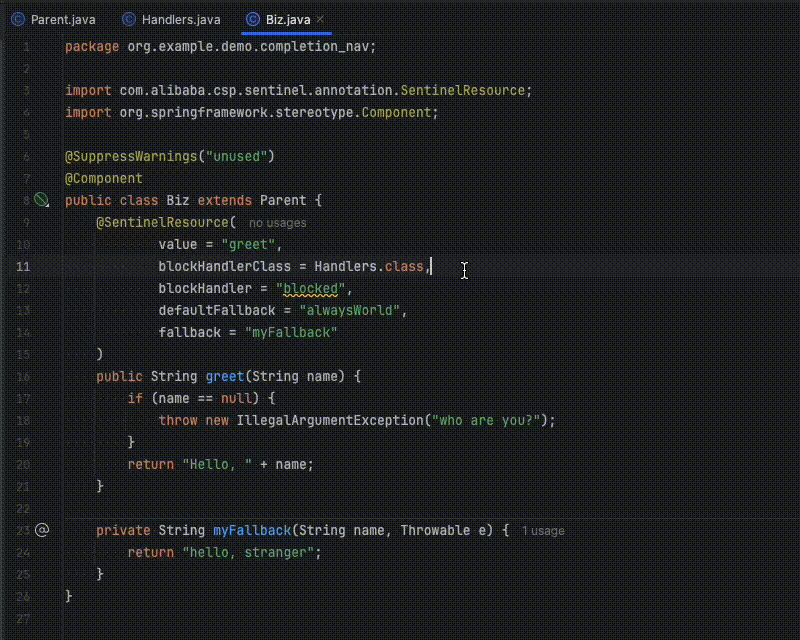Click the "greet" string value
Screen dimensions: 800x640
[248, 244]
